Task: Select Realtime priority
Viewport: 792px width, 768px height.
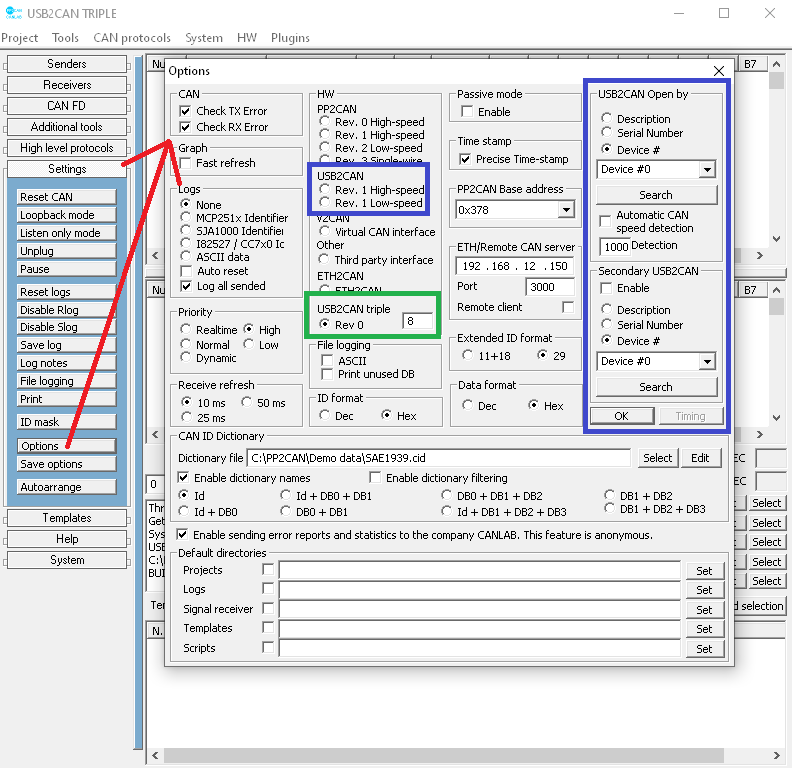Action: (185, 329)
